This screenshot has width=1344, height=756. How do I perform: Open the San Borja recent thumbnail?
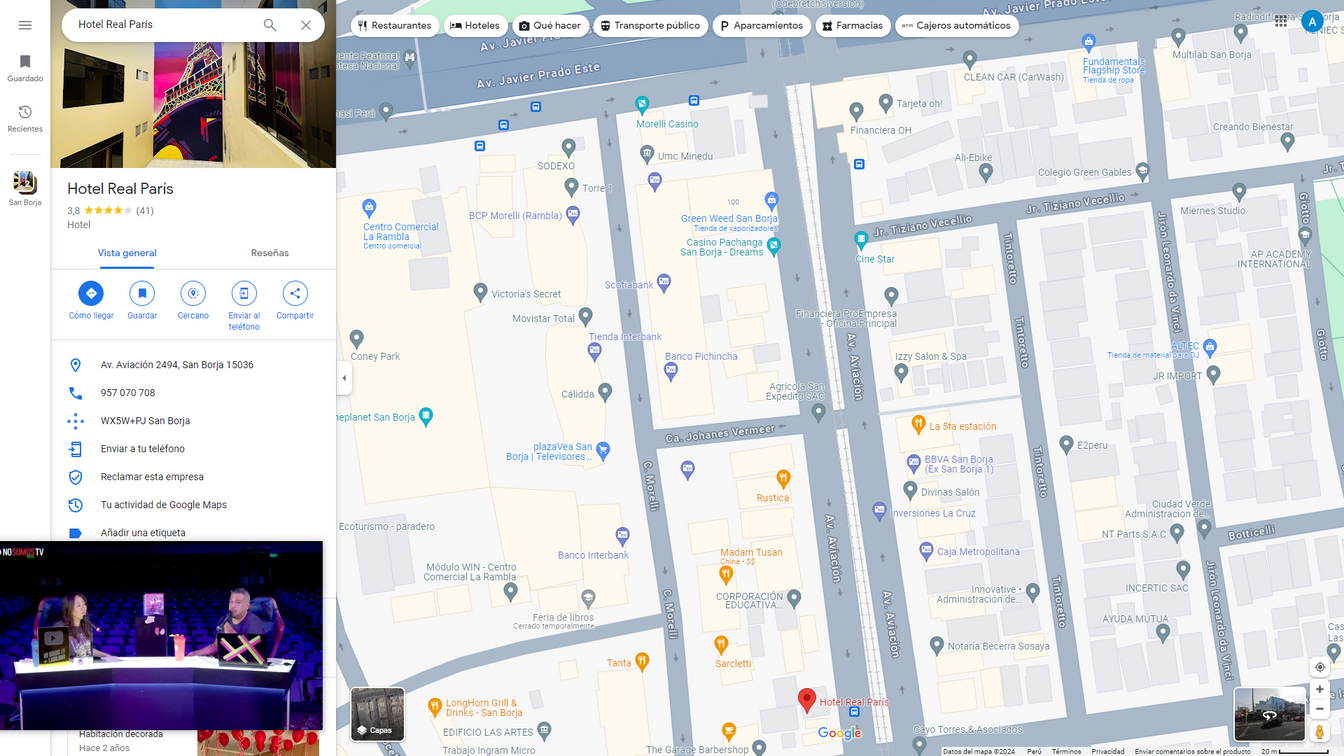25,188
